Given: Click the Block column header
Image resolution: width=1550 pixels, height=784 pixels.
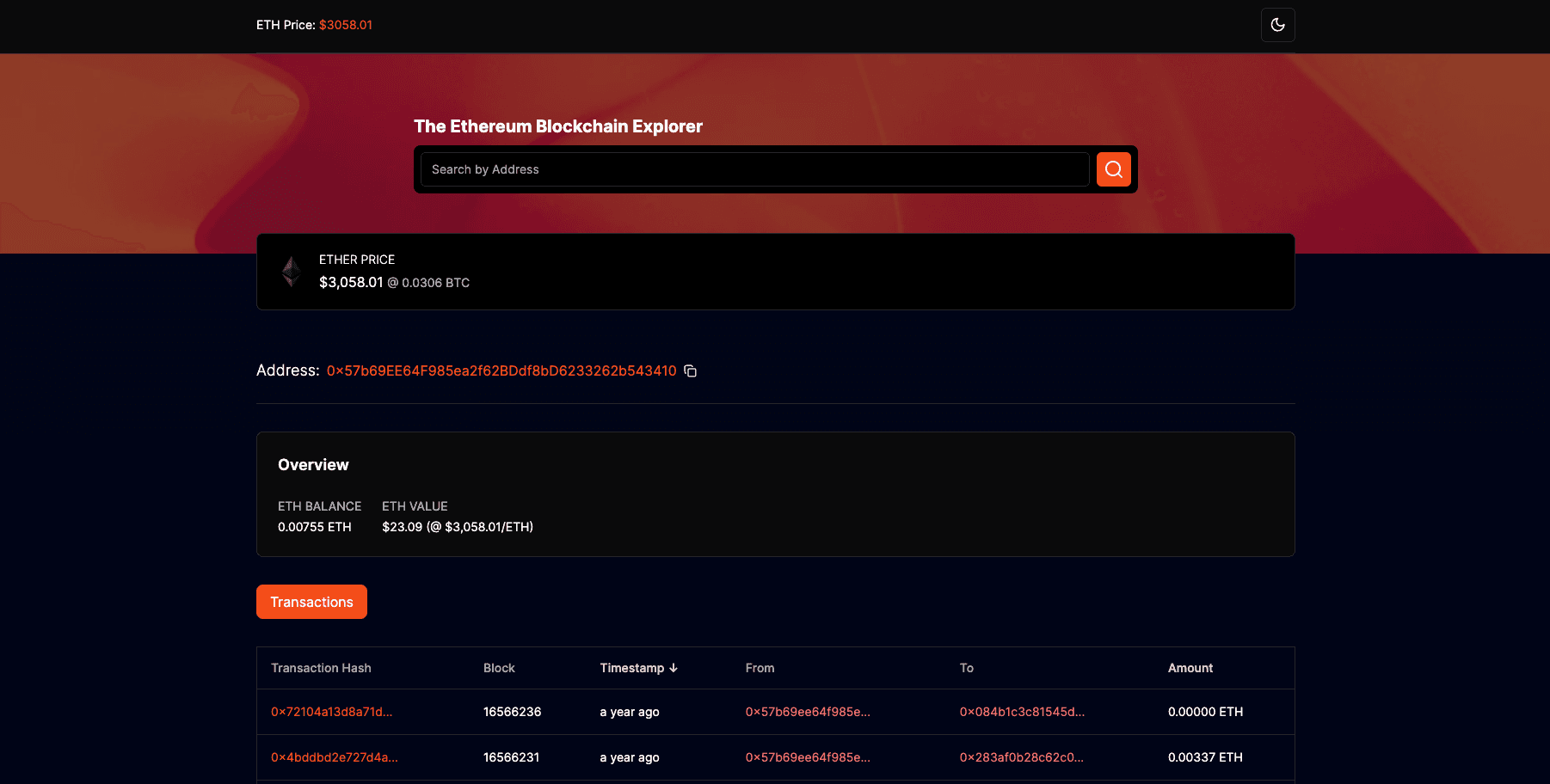Looking at the screenshot, I should click(x=499, y=668).
